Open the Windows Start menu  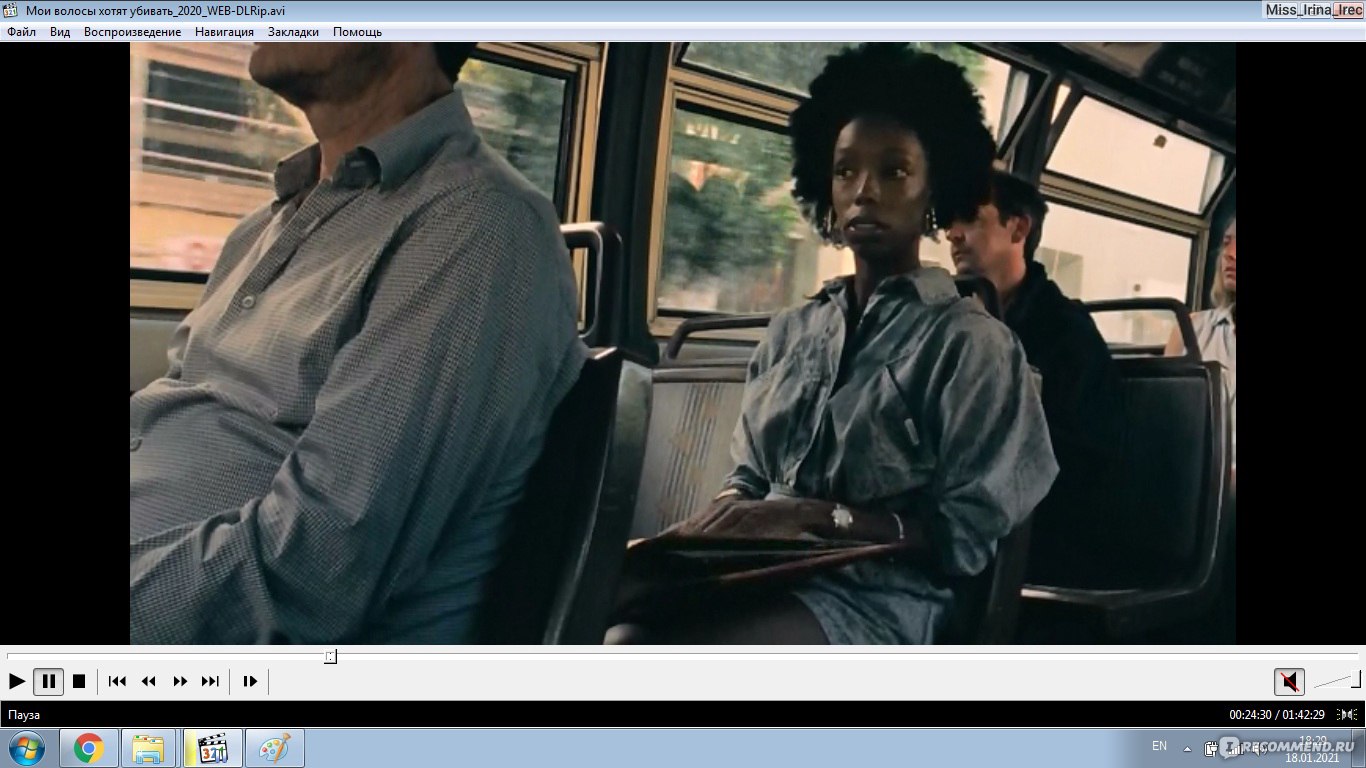tap(26, 748)
